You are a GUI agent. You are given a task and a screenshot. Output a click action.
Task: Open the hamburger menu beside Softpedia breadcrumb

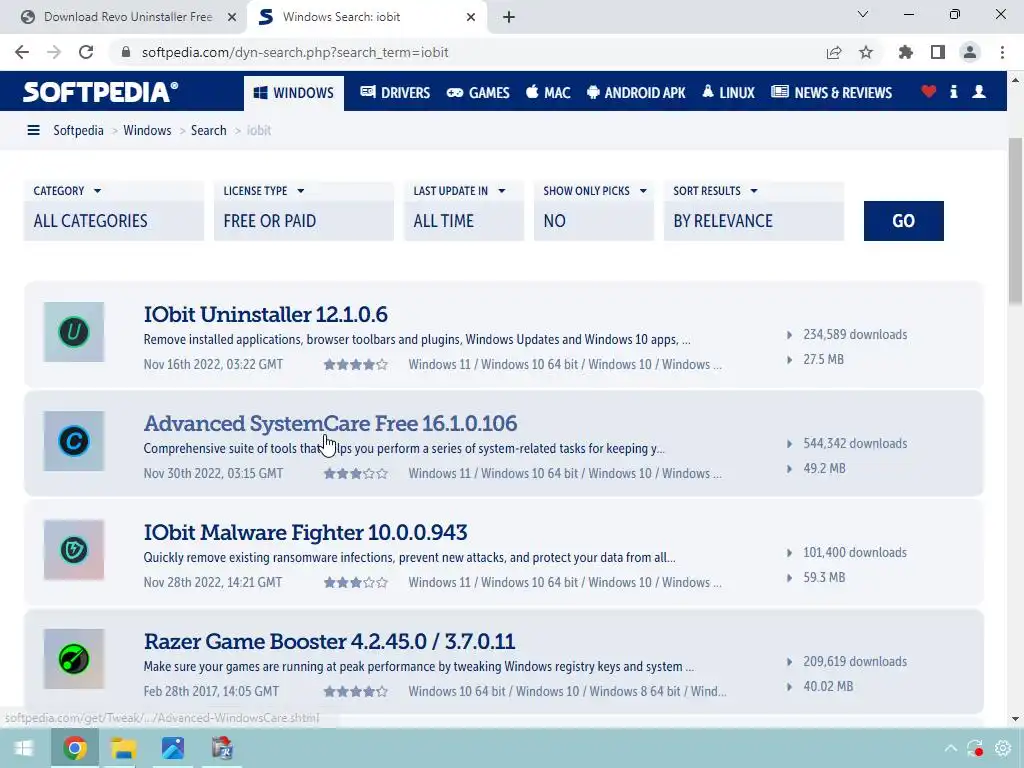[33, 130]
